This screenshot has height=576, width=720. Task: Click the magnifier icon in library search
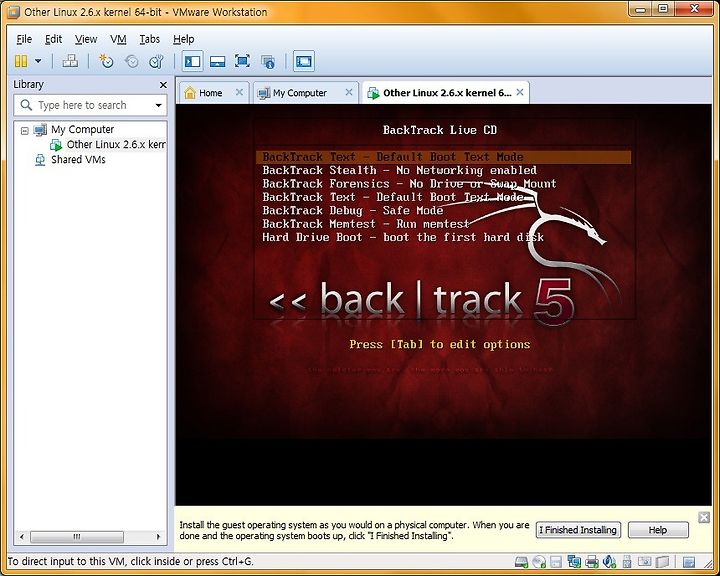[x=27, y=105]
